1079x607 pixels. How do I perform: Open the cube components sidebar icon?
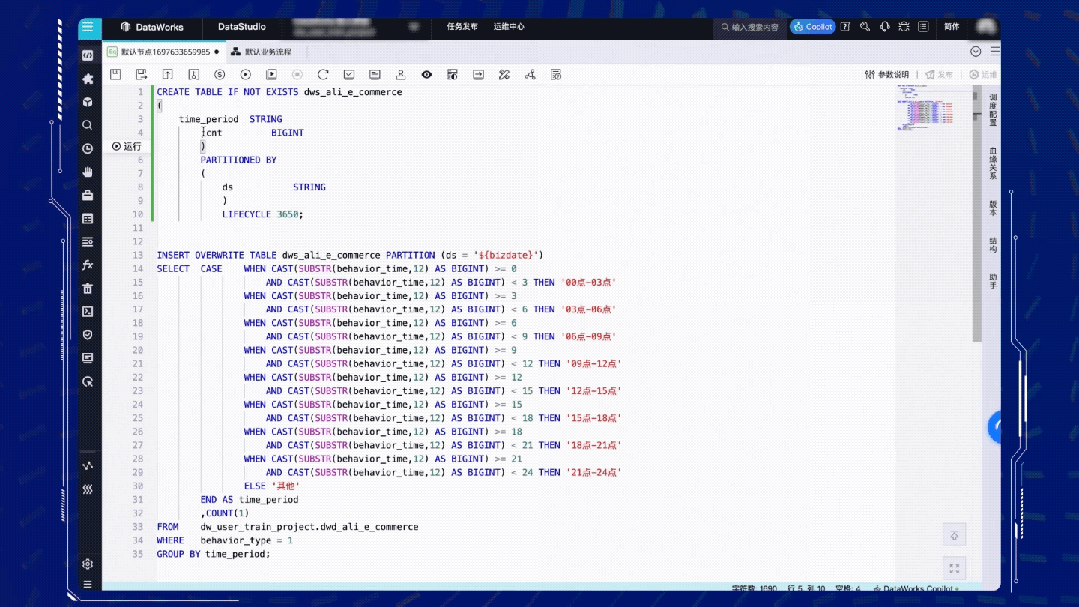coord(87,102)
